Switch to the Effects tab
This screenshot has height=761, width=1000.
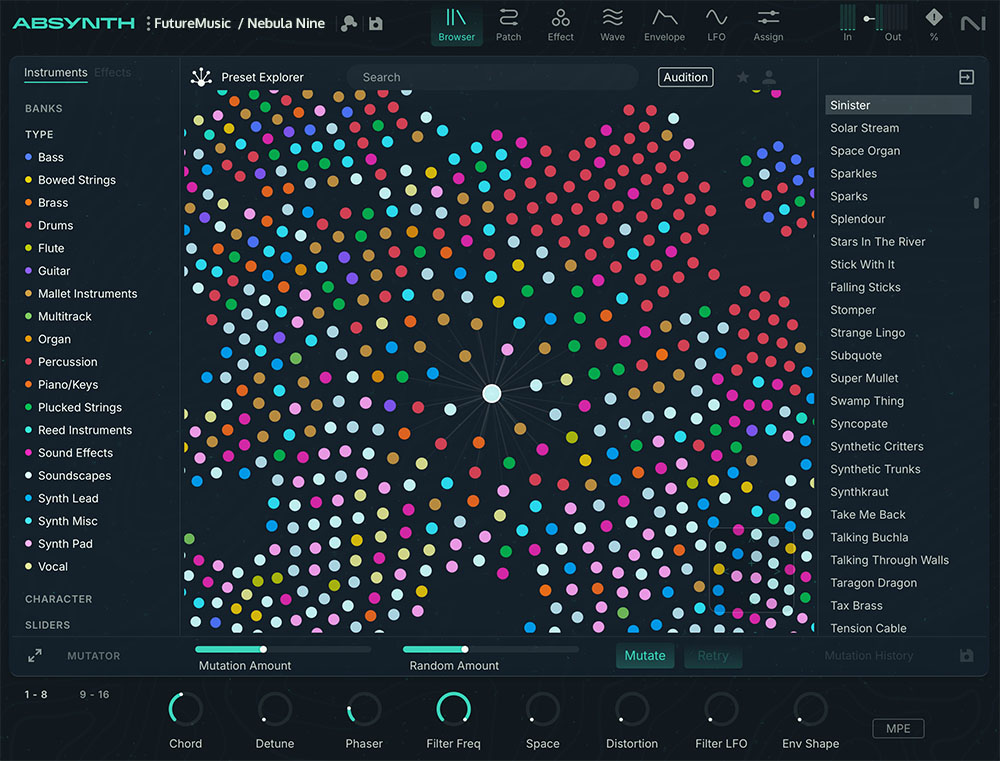(x=112, y=72)
